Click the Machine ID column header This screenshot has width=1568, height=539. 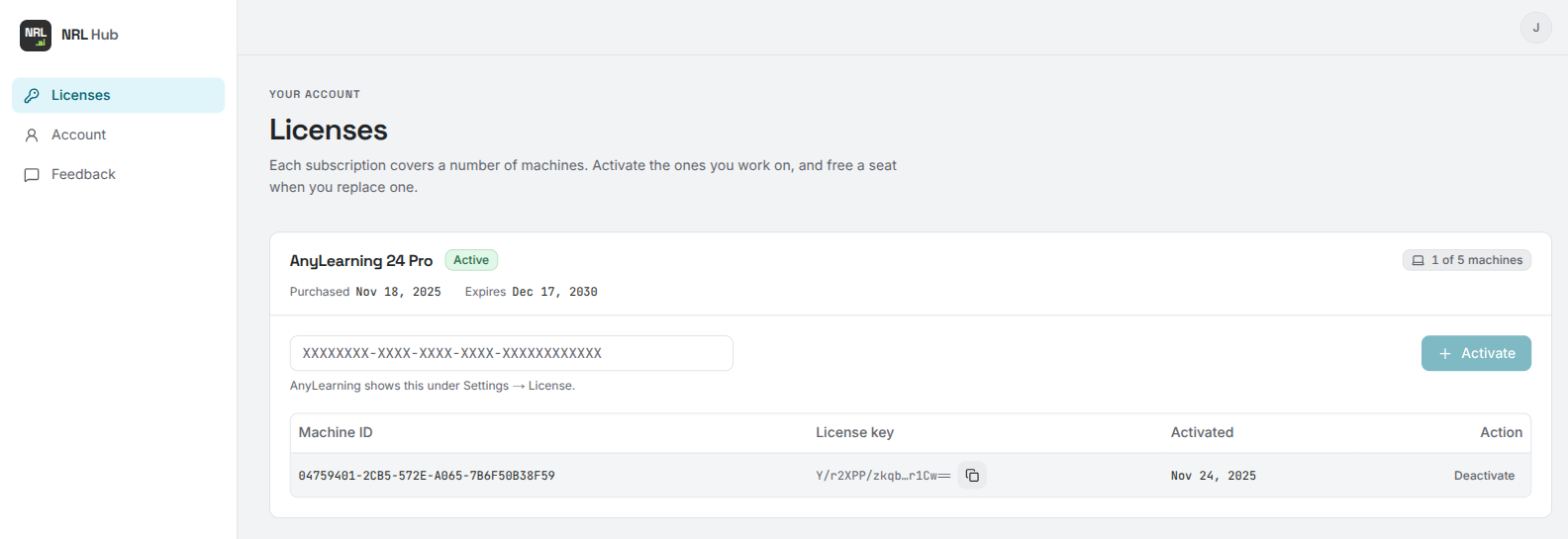point(336,432)
